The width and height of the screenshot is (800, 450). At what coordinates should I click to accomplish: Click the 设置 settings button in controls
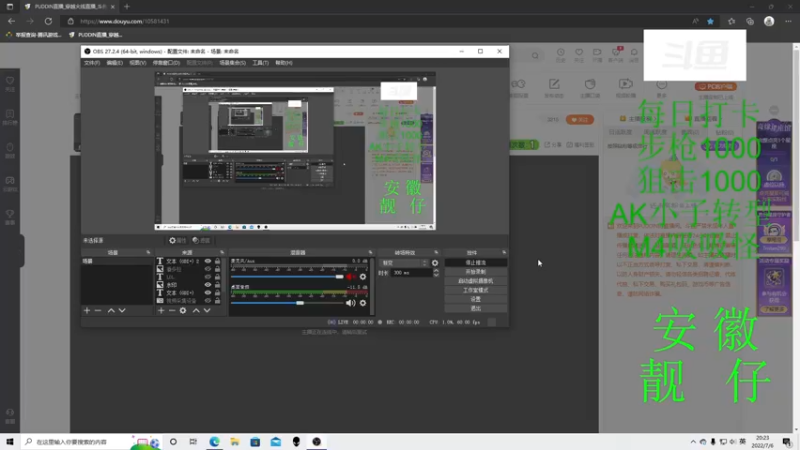coord(476,299)
